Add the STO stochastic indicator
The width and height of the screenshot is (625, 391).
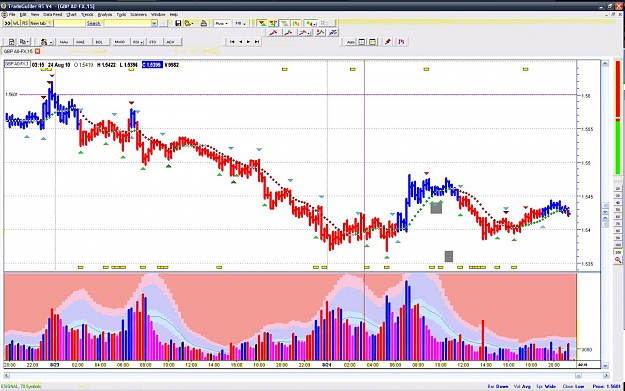153,42
